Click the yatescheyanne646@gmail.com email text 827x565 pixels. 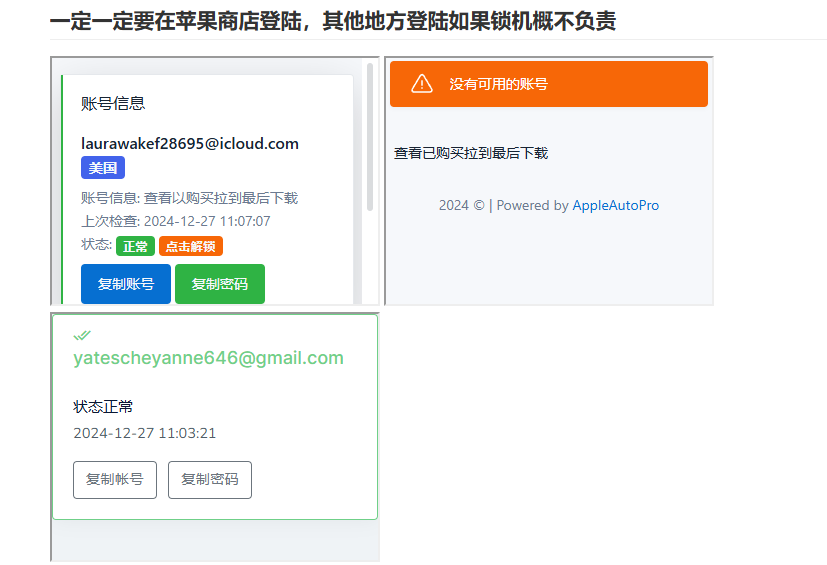(208, 358)
